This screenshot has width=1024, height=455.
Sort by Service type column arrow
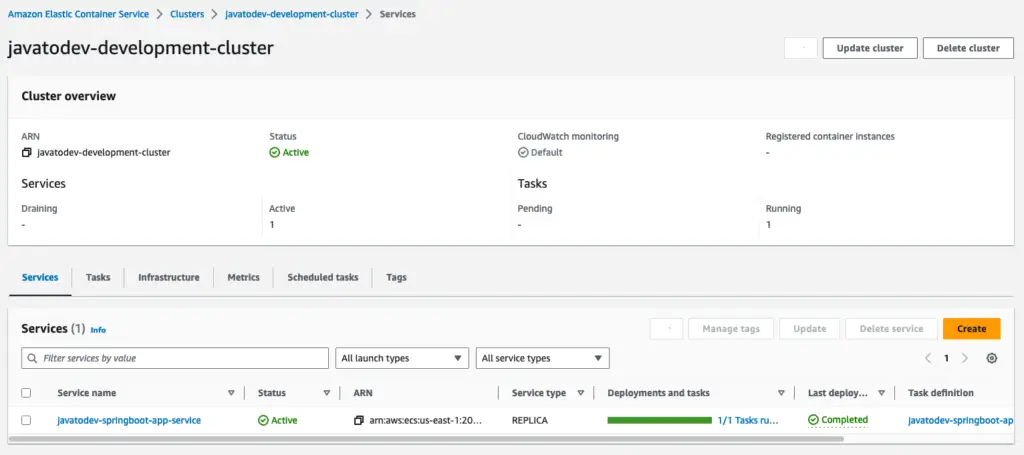click(x=581, y=393)
